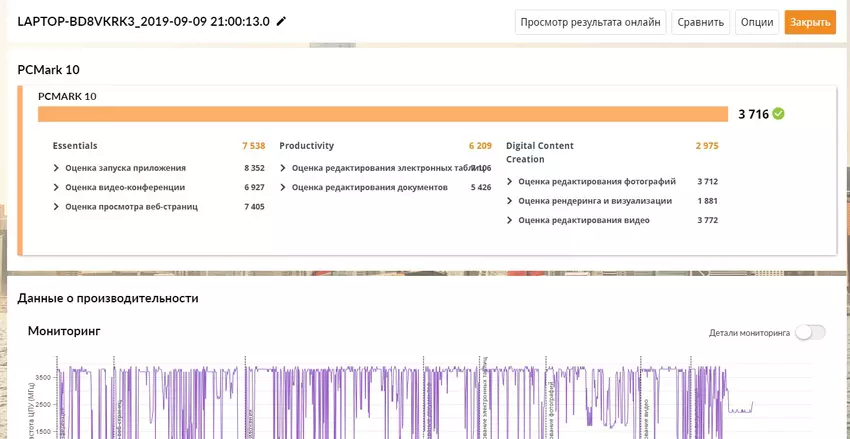Open the Опции menu
The height and width of the screenshot is (439, 850).
[x=757, y=22]
